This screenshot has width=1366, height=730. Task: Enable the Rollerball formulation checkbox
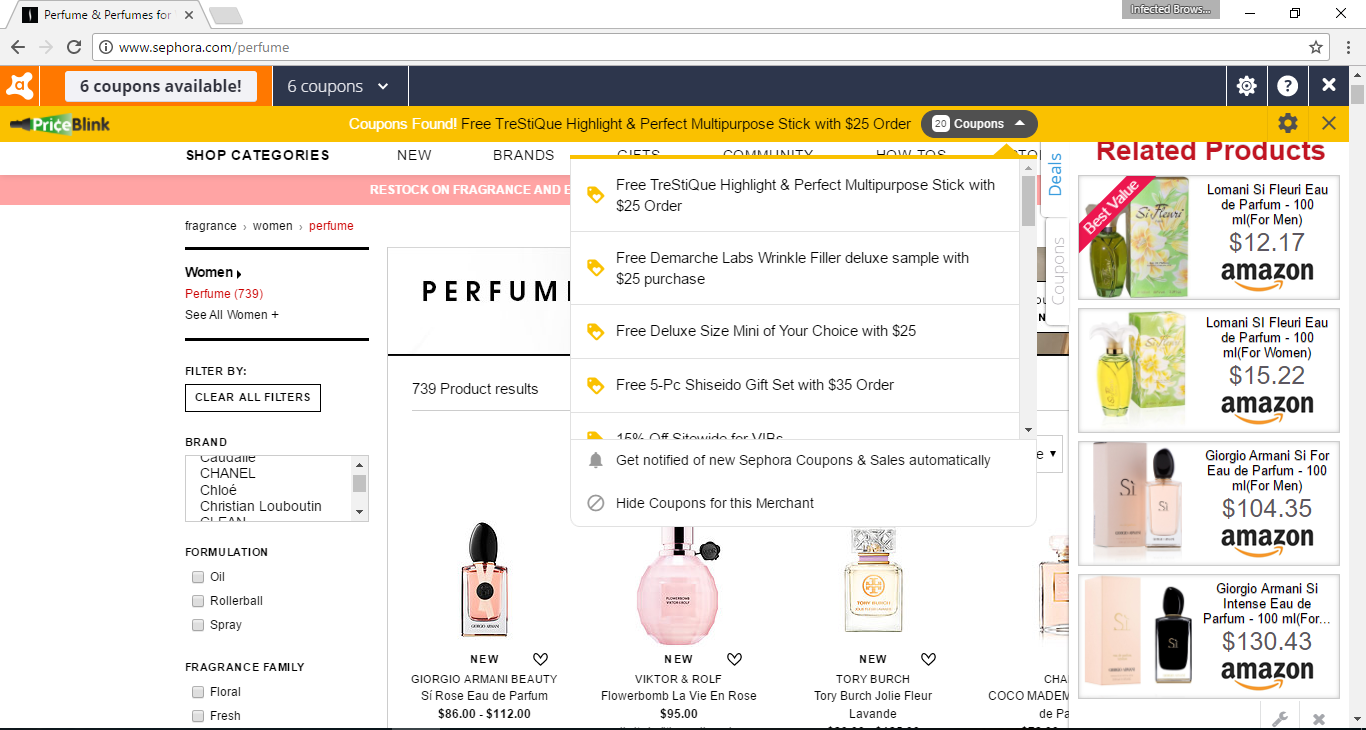tap(198, 600)
